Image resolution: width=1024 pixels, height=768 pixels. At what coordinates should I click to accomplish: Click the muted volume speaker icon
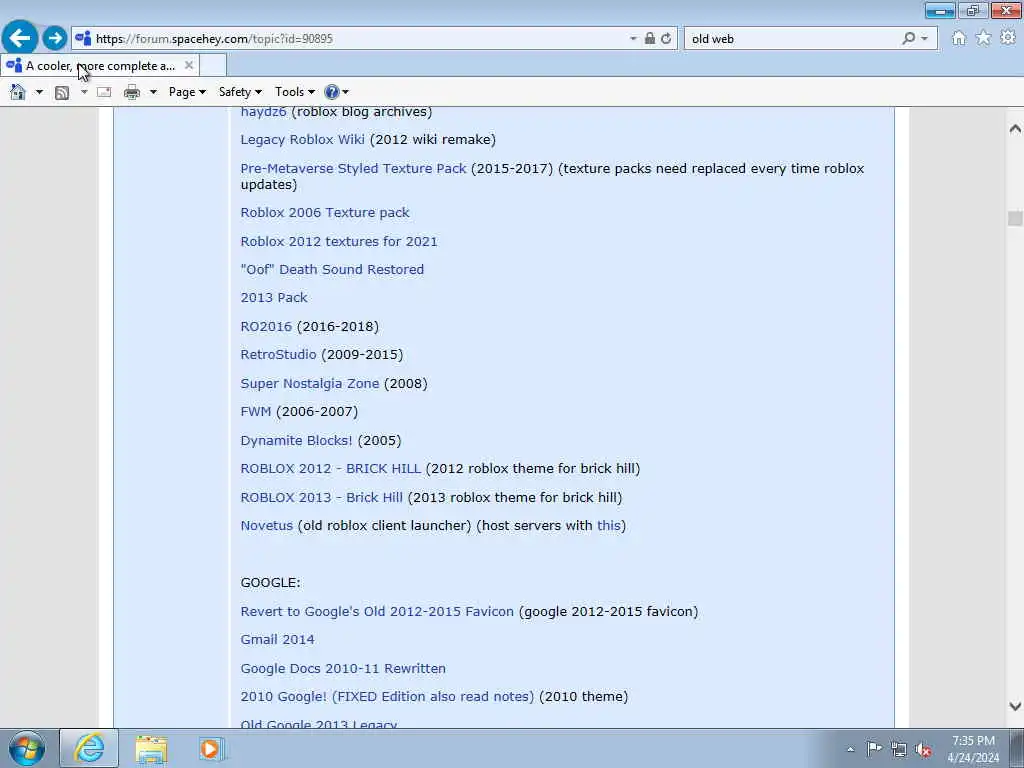click(923, 749)
